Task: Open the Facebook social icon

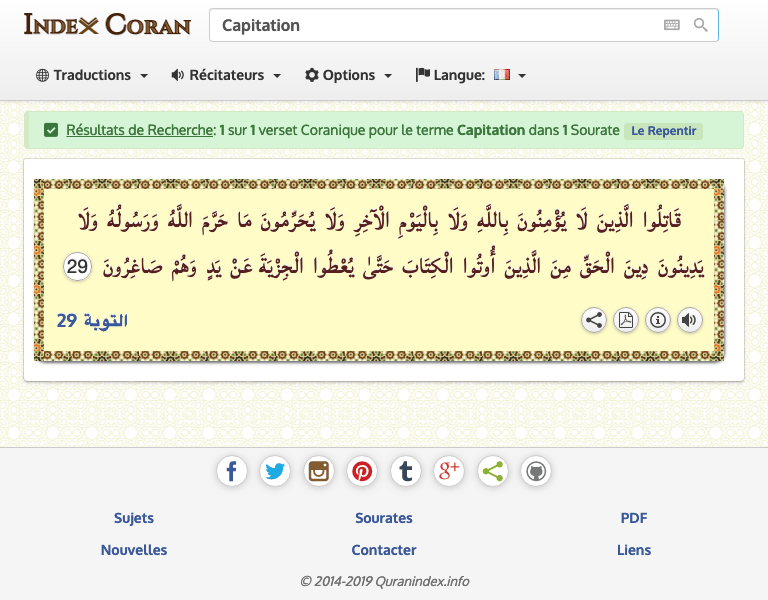Action: click(232, 472)
